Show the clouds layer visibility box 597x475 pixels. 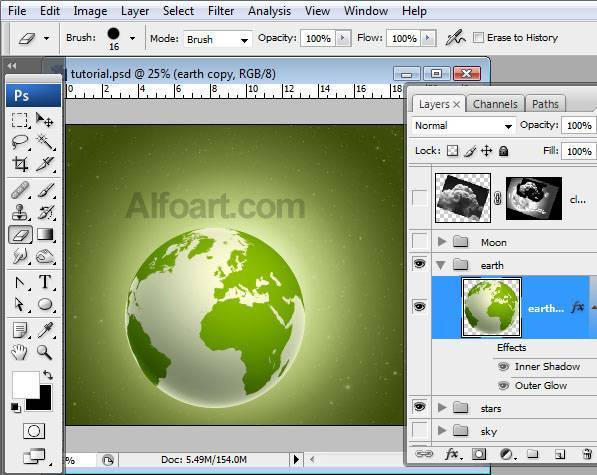pyautogui.click(x=420, y=198)
